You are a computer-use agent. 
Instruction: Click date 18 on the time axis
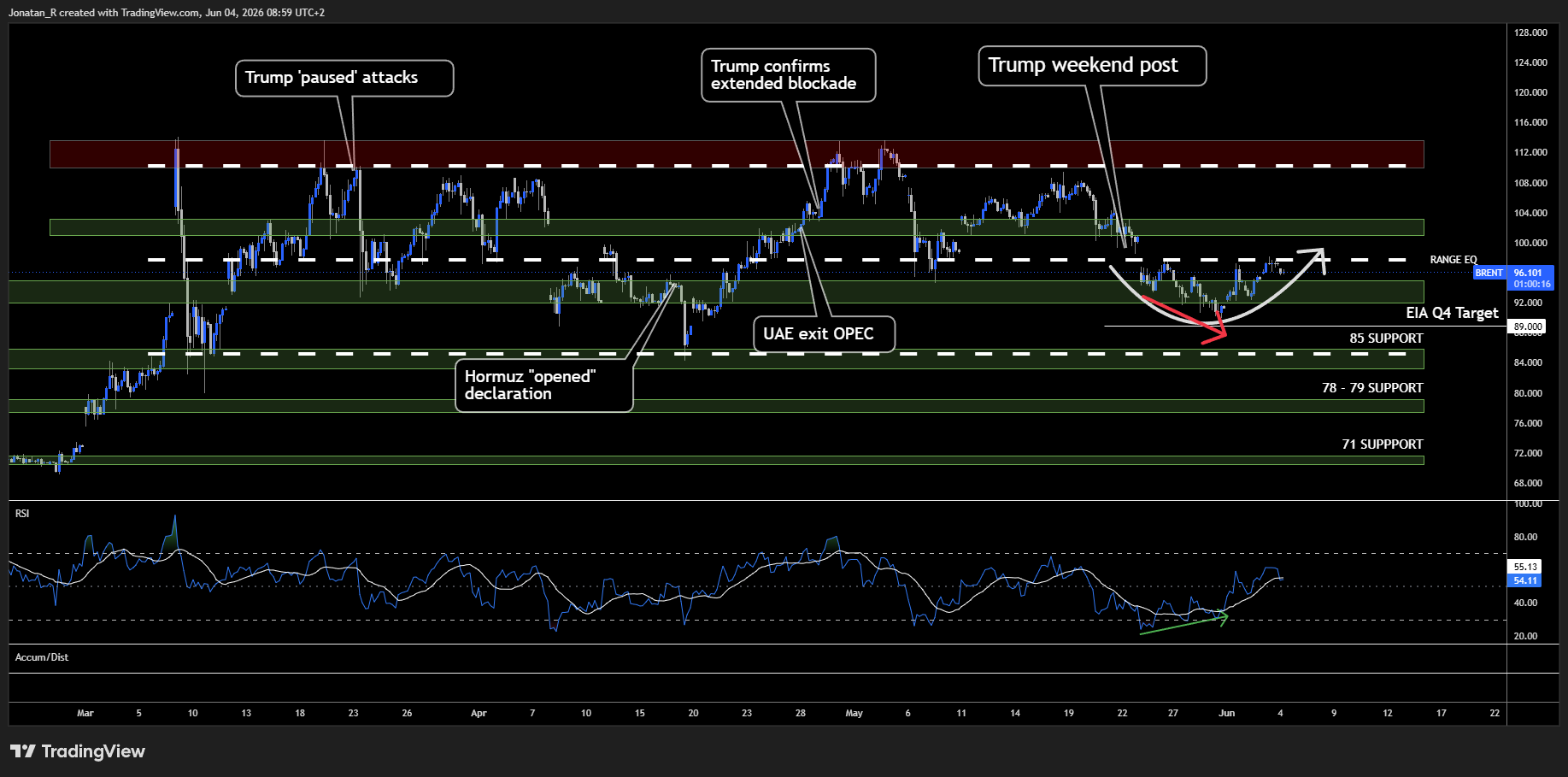click(300, 713)
